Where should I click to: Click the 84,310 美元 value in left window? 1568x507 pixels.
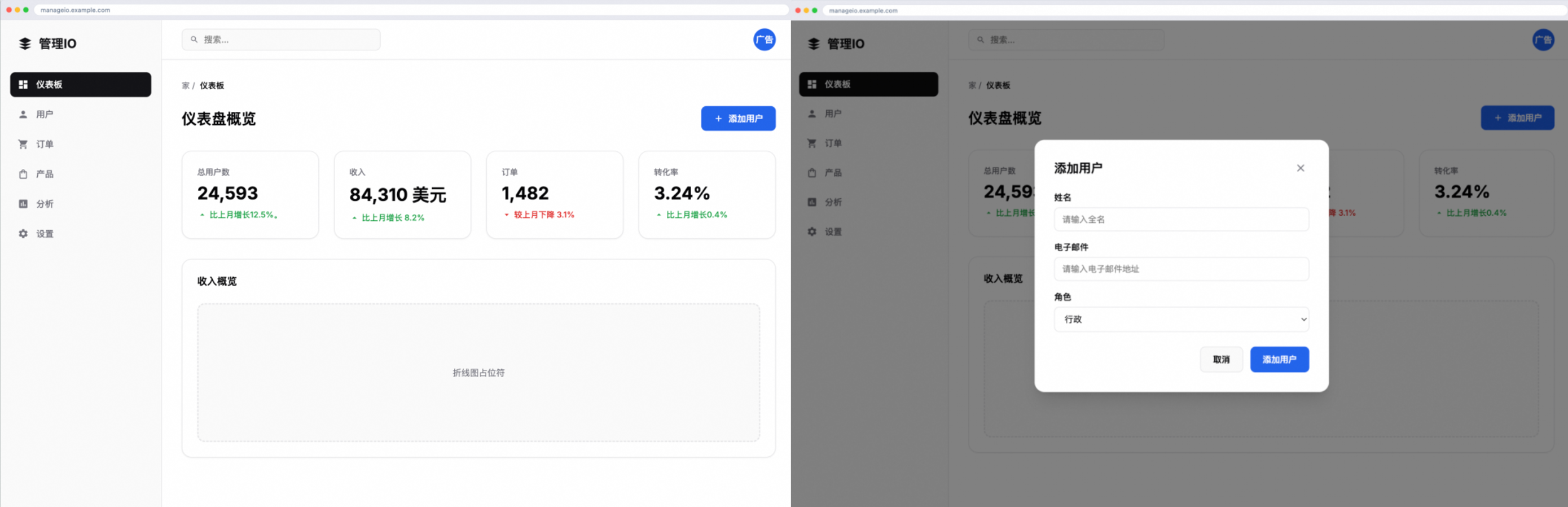click(397, 195)
